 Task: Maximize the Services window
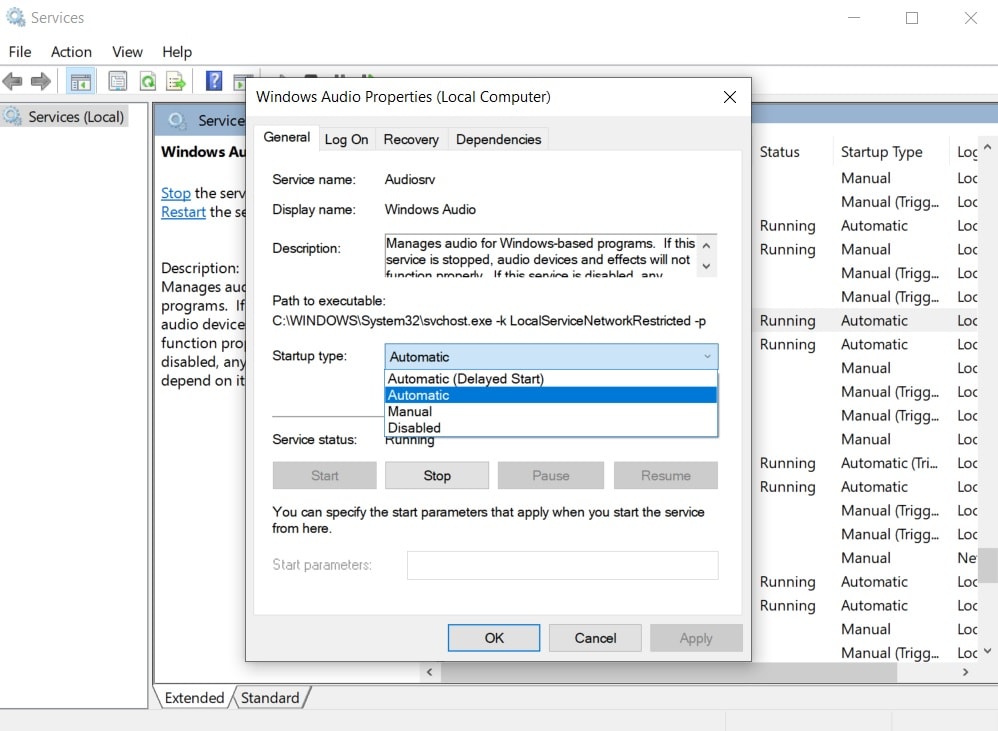pyautogui.click(x=911, y=18)
